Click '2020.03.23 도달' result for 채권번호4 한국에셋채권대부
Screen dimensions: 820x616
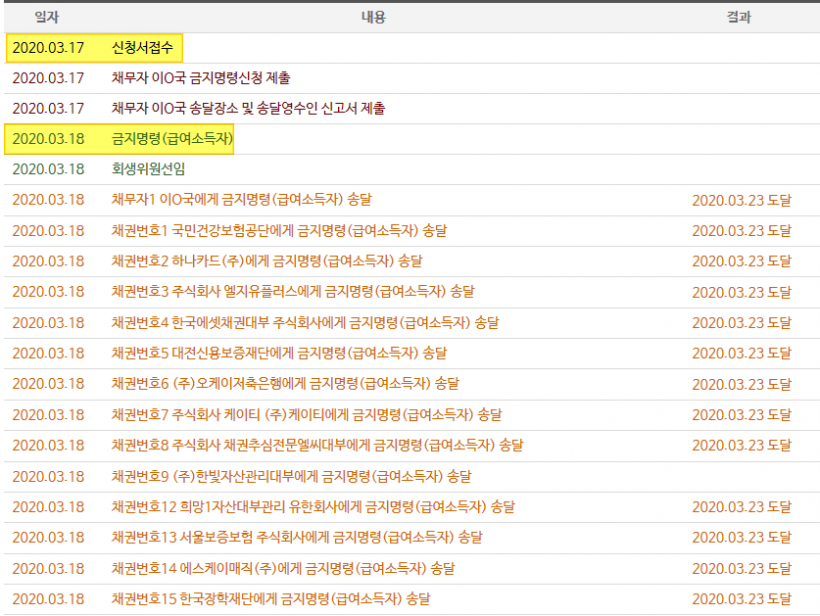[742, 323]
